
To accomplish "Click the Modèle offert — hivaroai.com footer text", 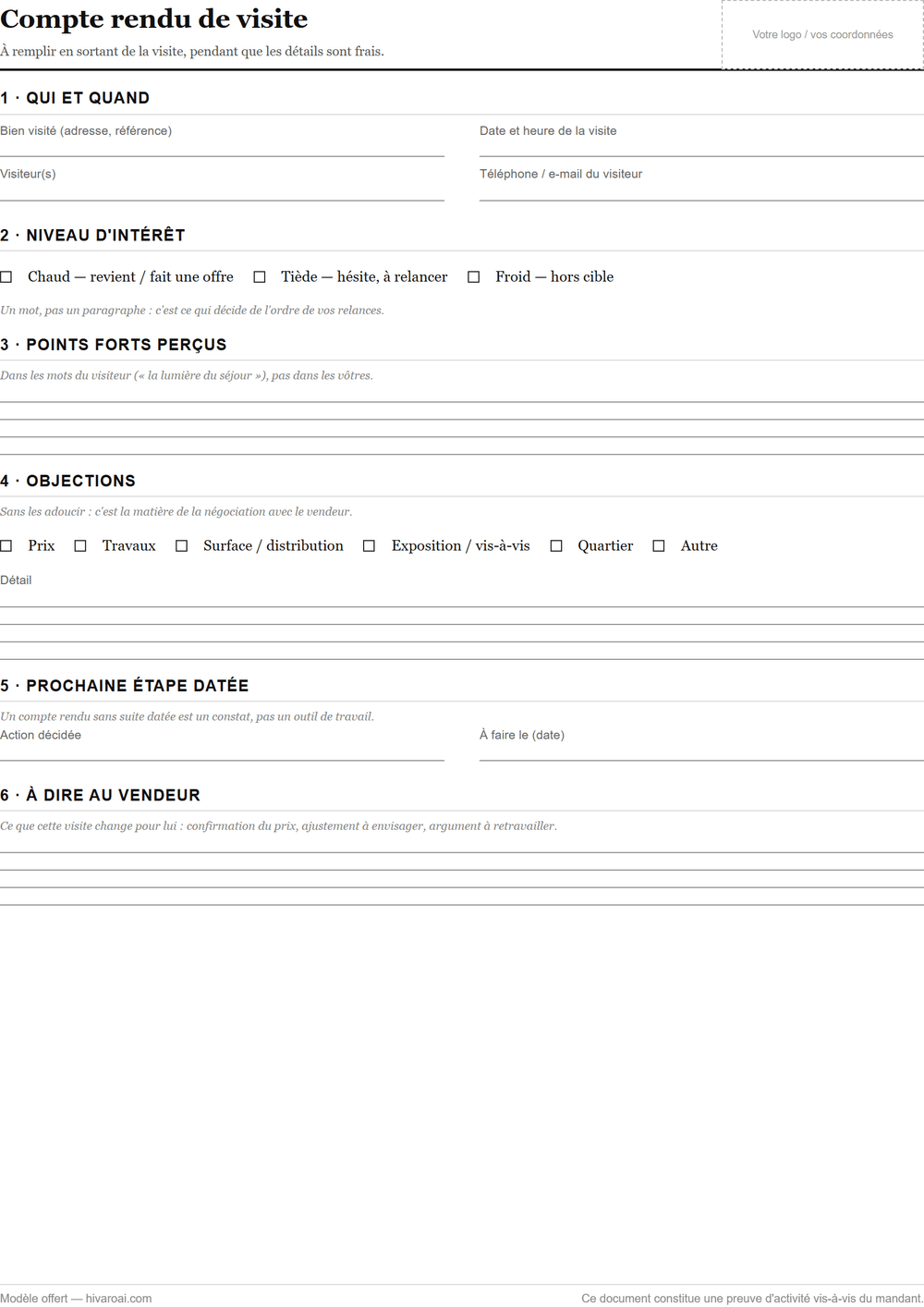I will 76,1298.
